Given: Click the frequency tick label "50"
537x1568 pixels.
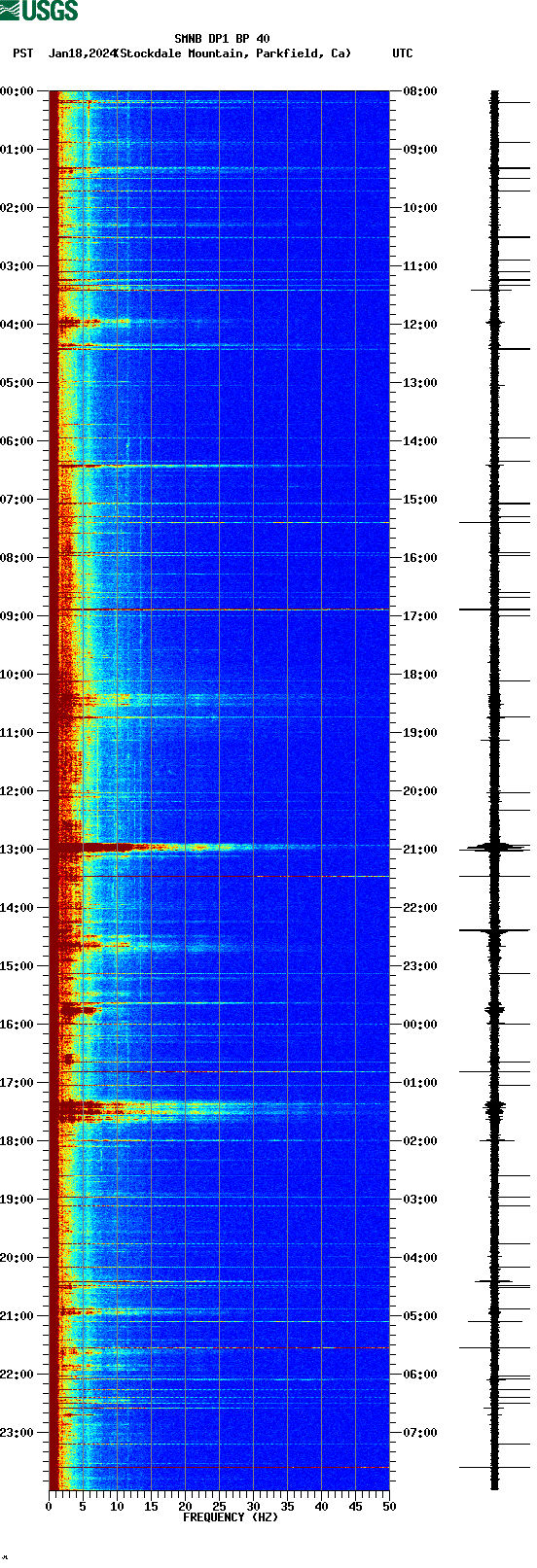Looking at the screenshot, I should (x=389, y=1507).
